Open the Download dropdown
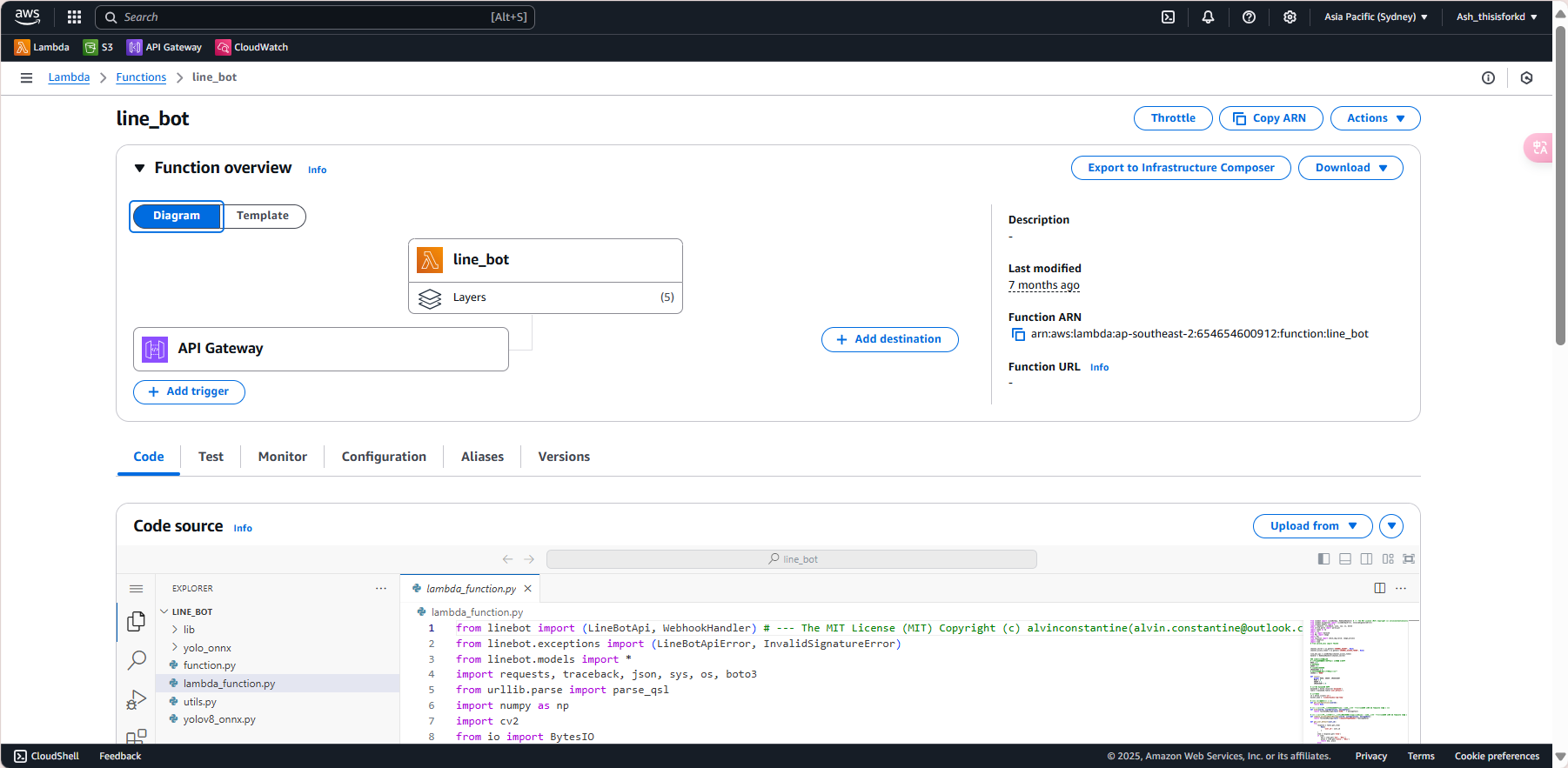Viewport: 1568px width, 768px height. tap(1350, 168)
